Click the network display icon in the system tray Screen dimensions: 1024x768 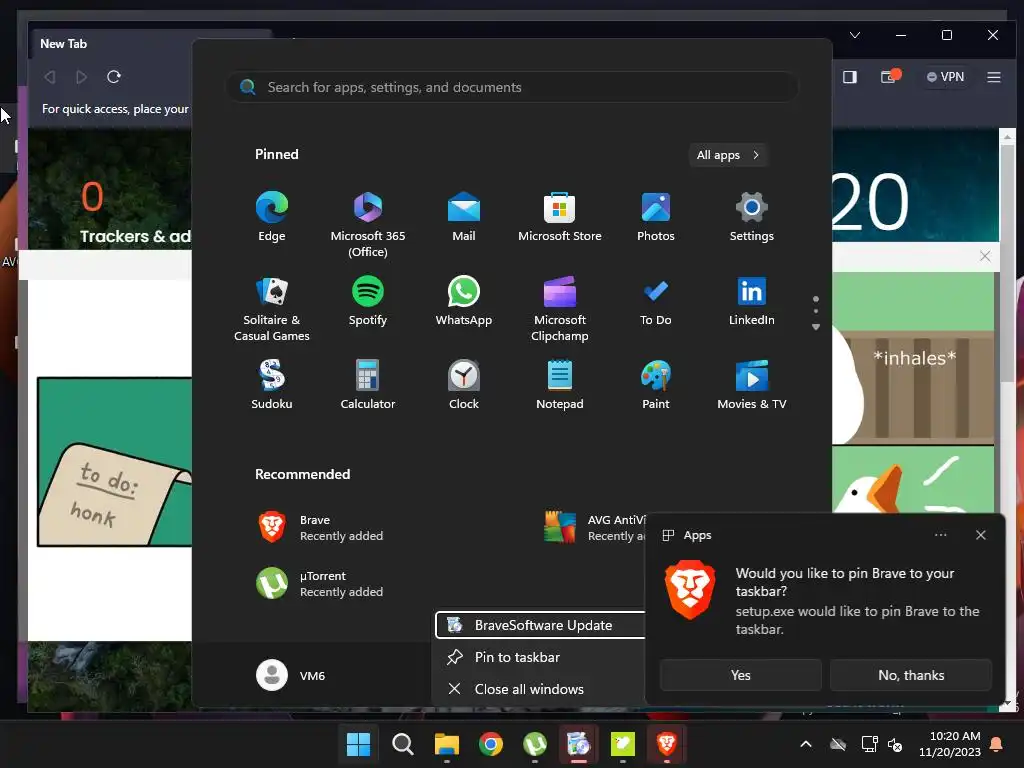[x=869, y=744]
